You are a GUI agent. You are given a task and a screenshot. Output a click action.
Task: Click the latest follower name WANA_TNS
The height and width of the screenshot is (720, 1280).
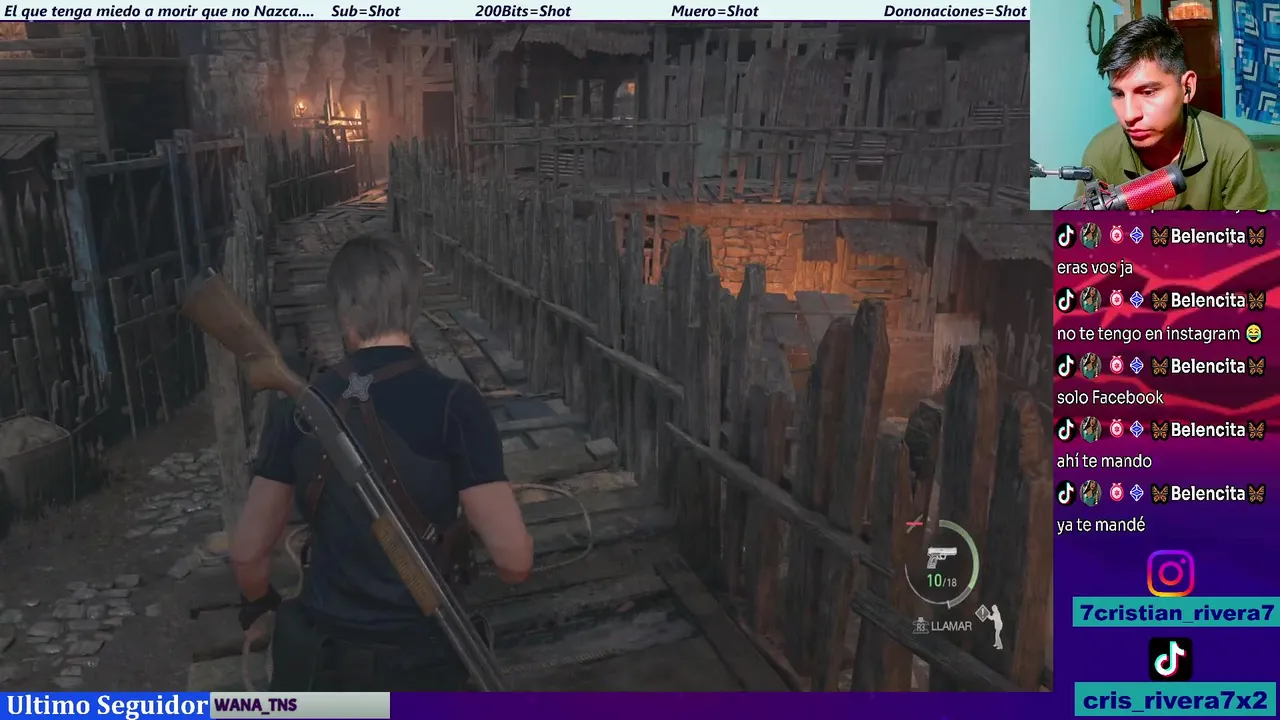click(x=256, y=705)
